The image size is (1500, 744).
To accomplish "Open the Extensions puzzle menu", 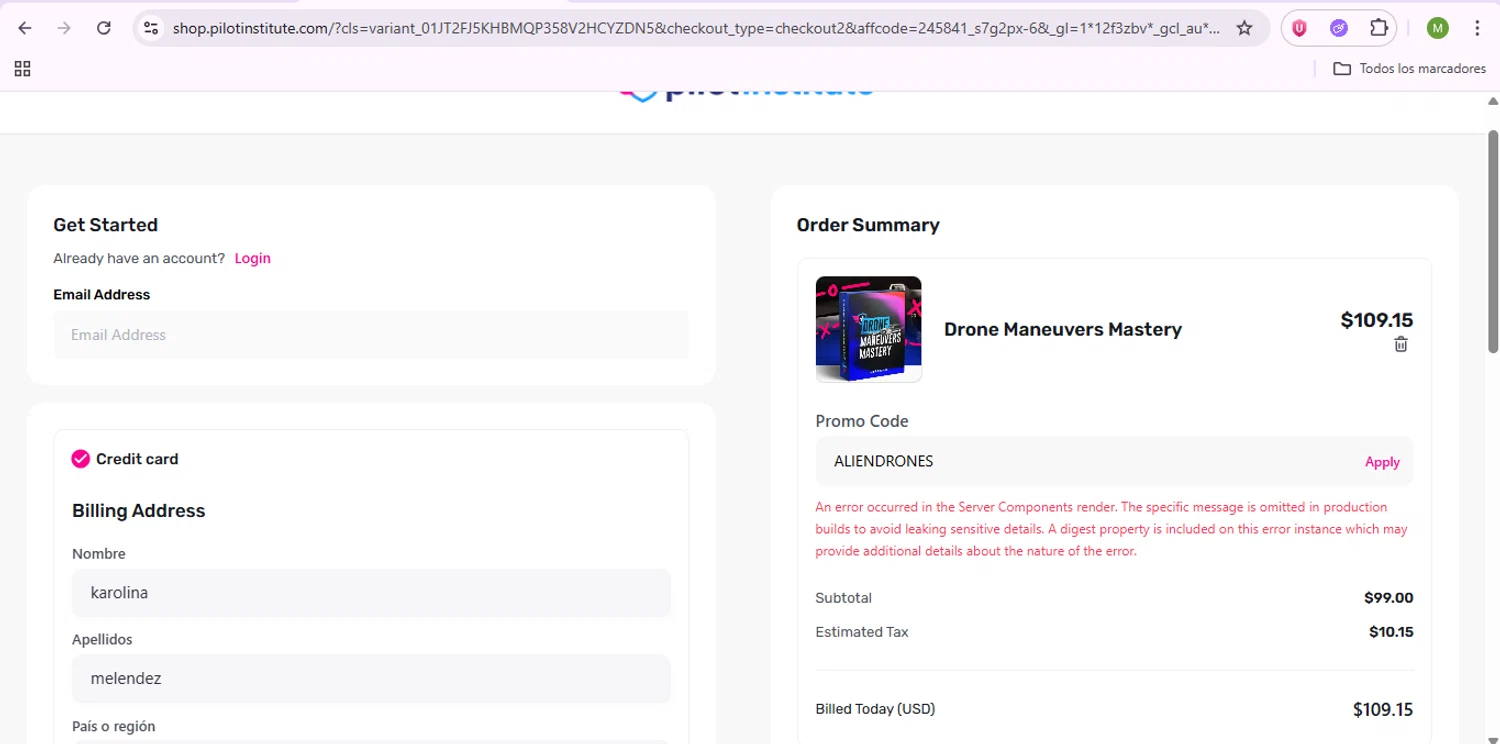I will (1378, 28).
